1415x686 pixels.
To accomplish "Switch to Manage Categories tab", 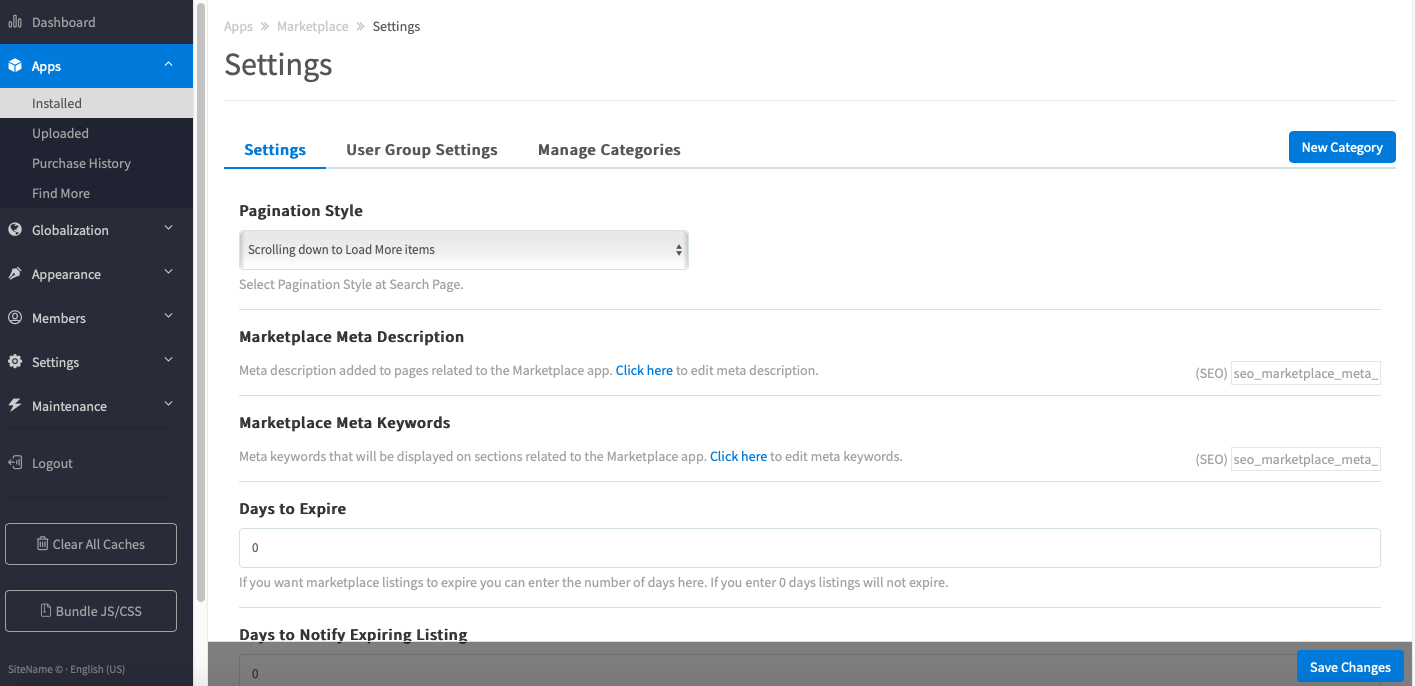I will [x=609, y=150].
